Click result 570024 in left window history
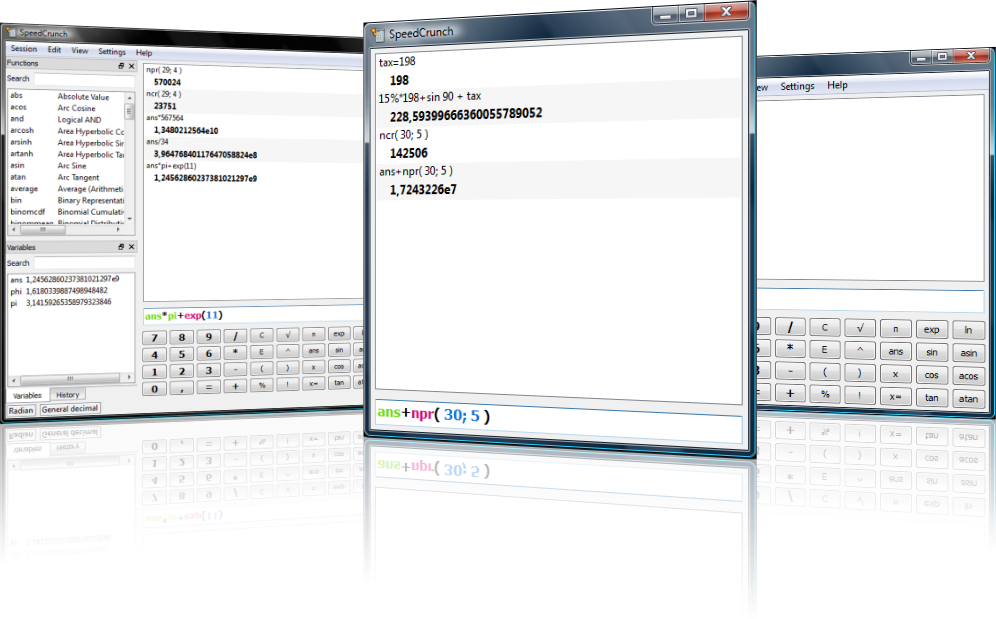The height and width of the screenshot is (619, 996). (167, 82)
